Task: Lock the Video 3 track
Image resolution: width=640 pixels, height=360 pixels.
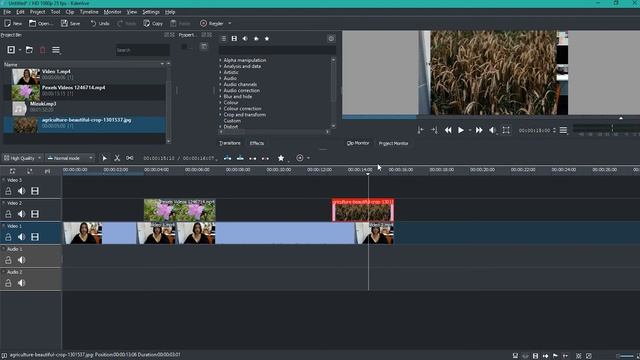Action: [x=8, y=191]
